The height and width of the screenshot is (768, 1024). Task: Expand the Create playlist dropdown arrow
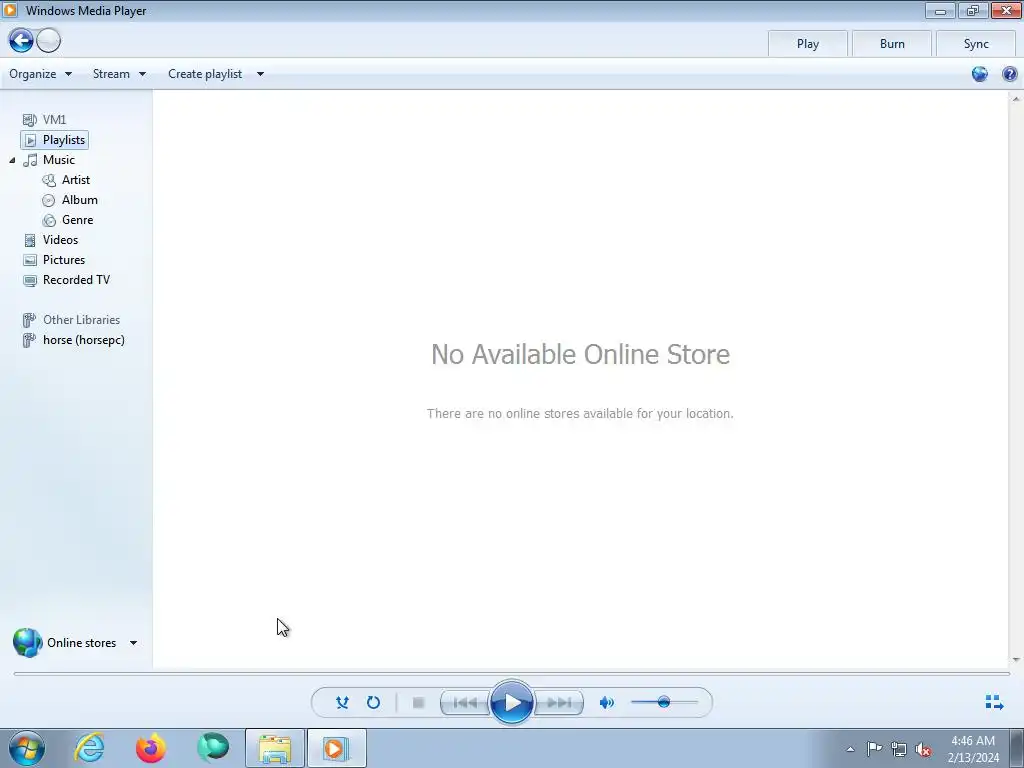point(260,74)
